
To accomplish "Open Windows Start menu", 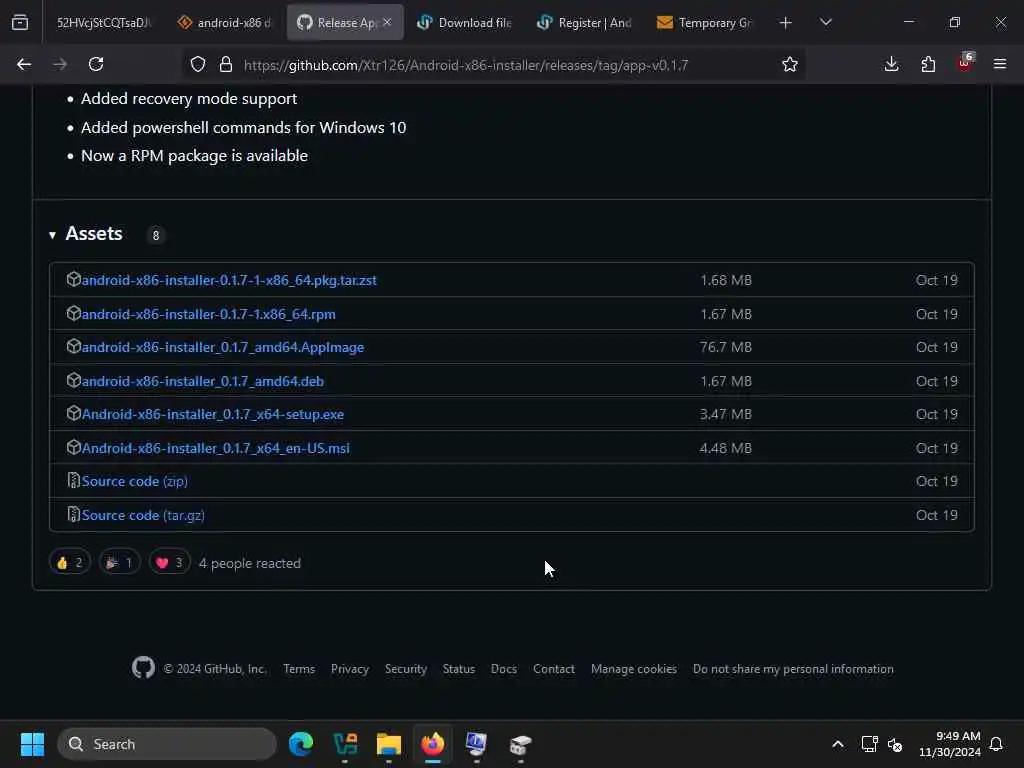I will coord(32,744).
